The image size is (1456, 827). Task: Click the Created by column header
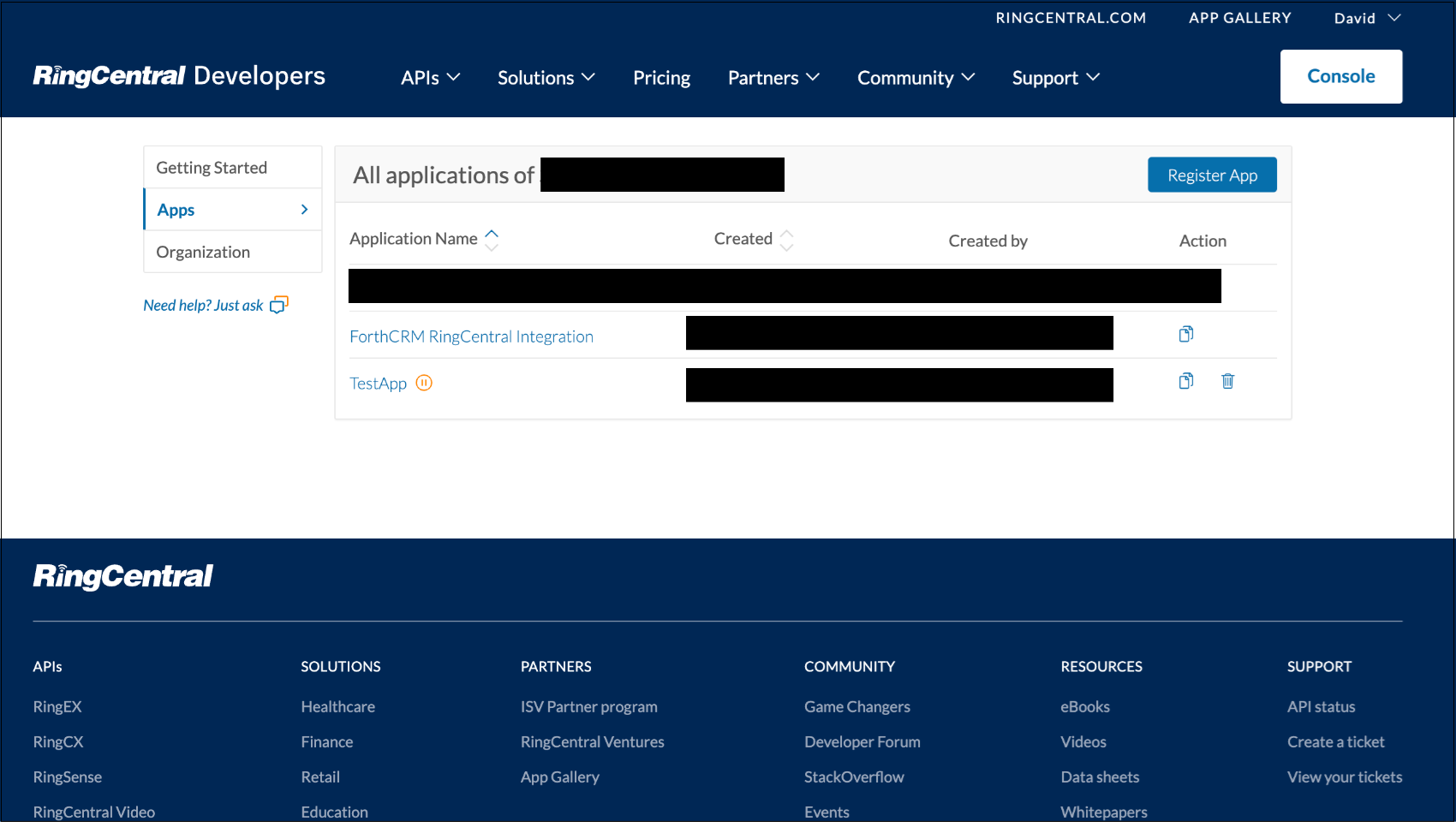tap(988, 241)
